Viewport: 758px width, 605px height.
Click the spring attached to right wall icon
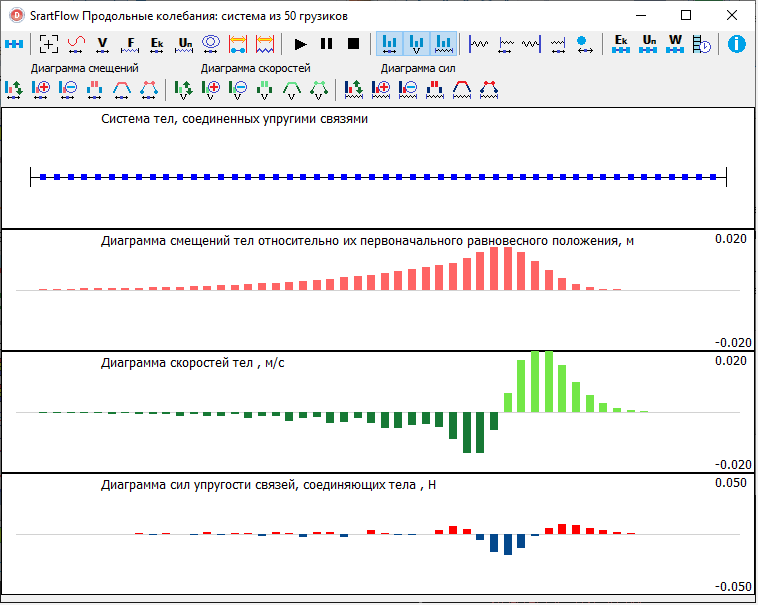(531, 44)
